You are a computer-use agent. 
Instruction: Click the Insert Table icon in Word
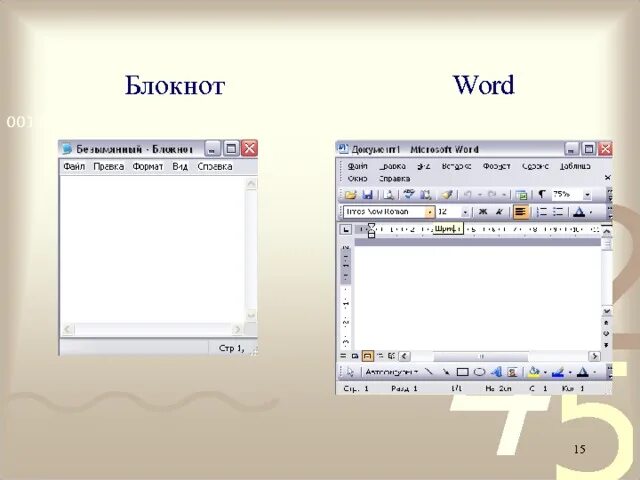[521, 195]
